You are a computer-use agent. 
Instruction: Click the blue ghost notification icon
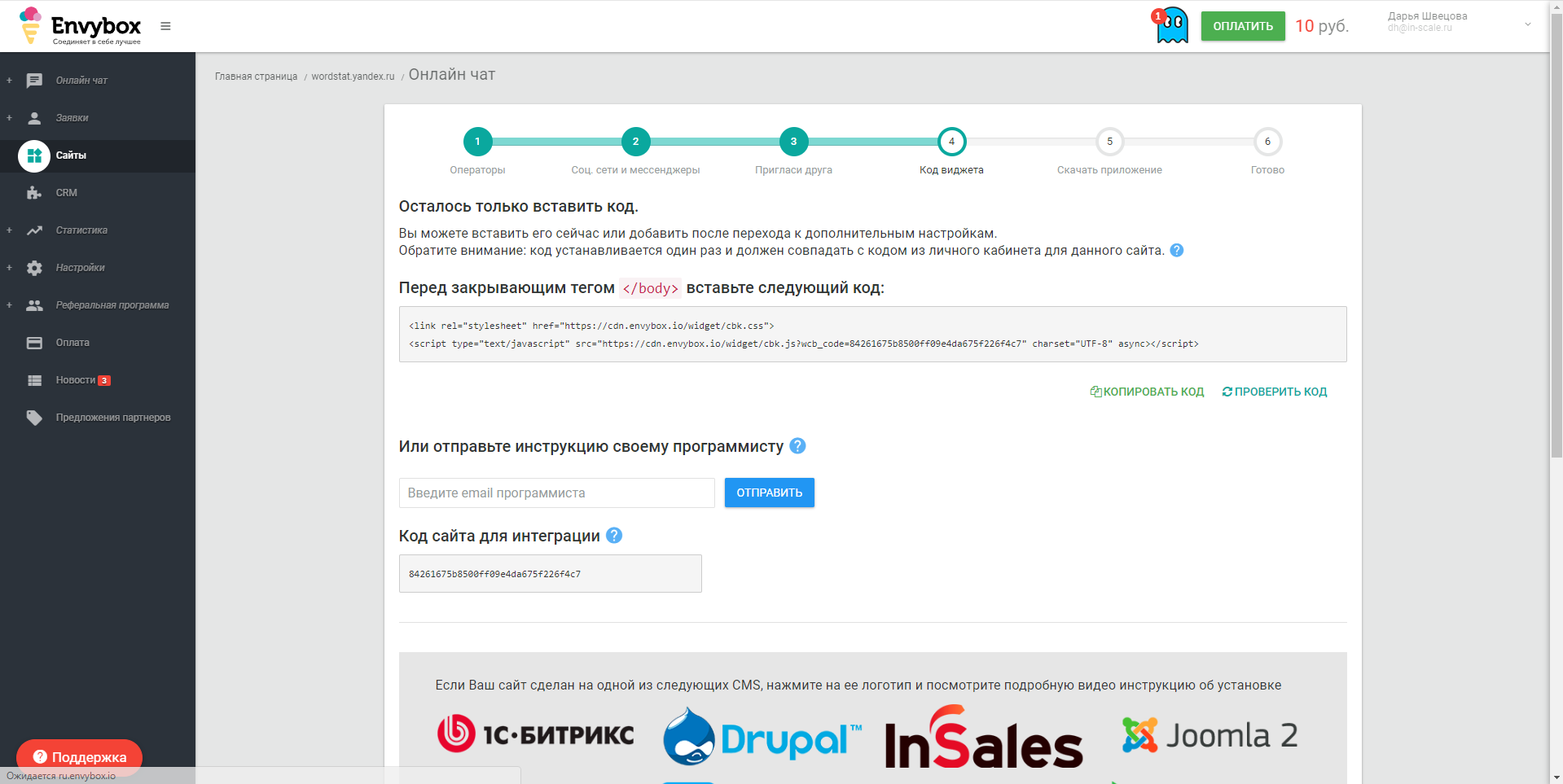point(1171,25)
